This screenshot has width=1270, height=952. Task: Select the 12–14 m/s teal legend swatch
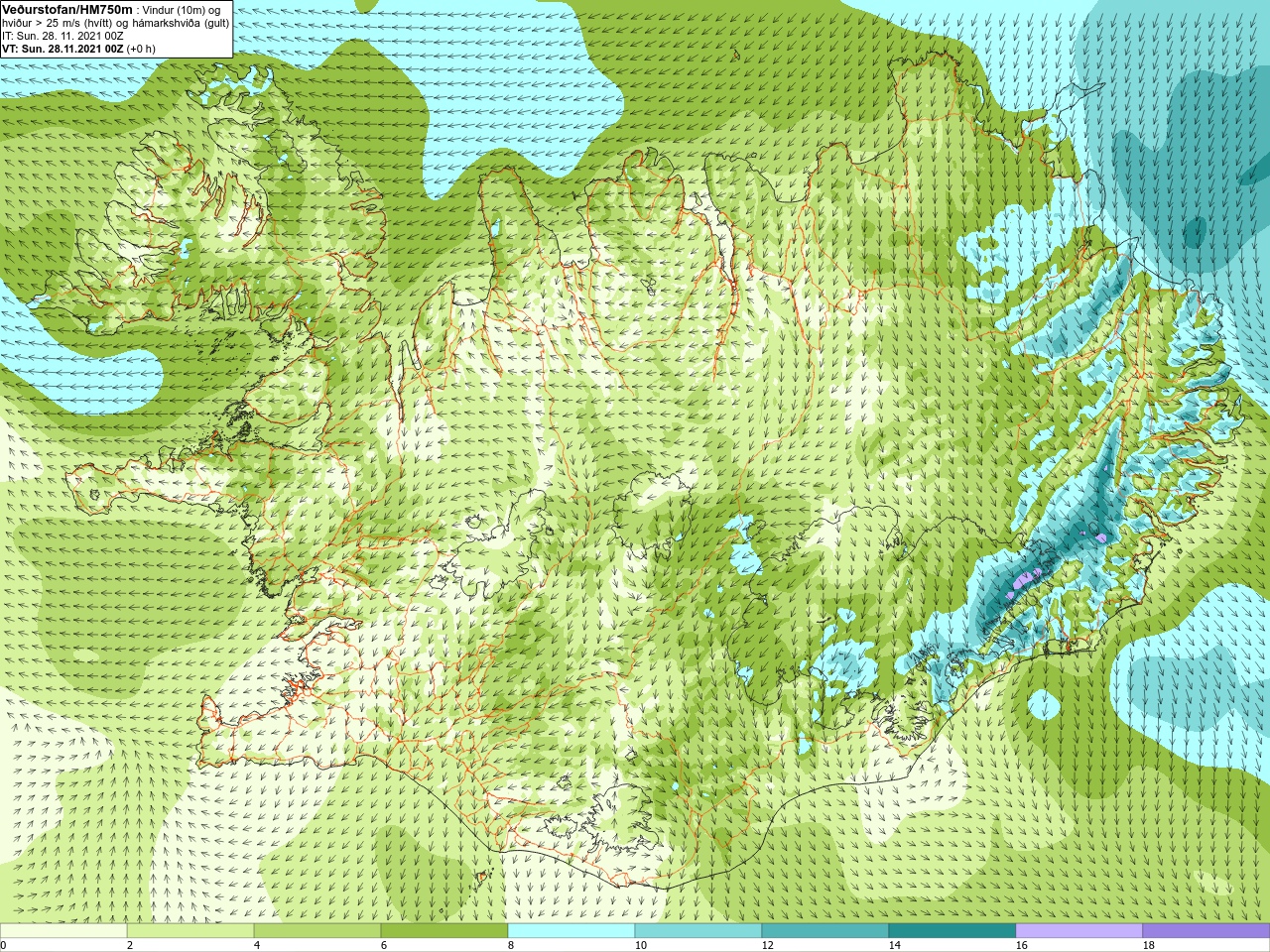pos(825,931)
